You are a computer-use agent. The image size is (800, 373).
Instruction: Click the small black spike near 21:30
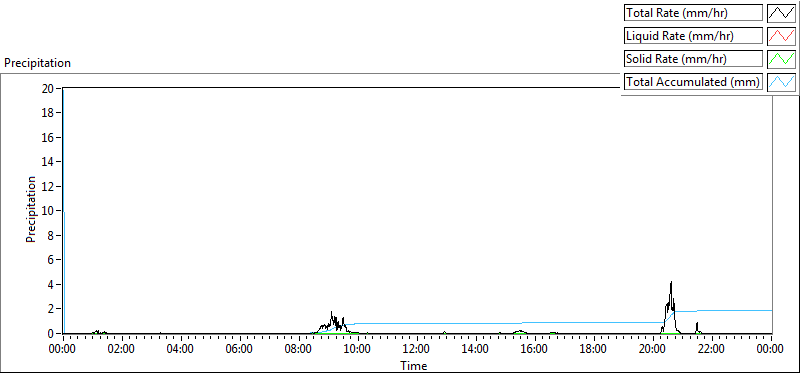(x=697, y=327)
